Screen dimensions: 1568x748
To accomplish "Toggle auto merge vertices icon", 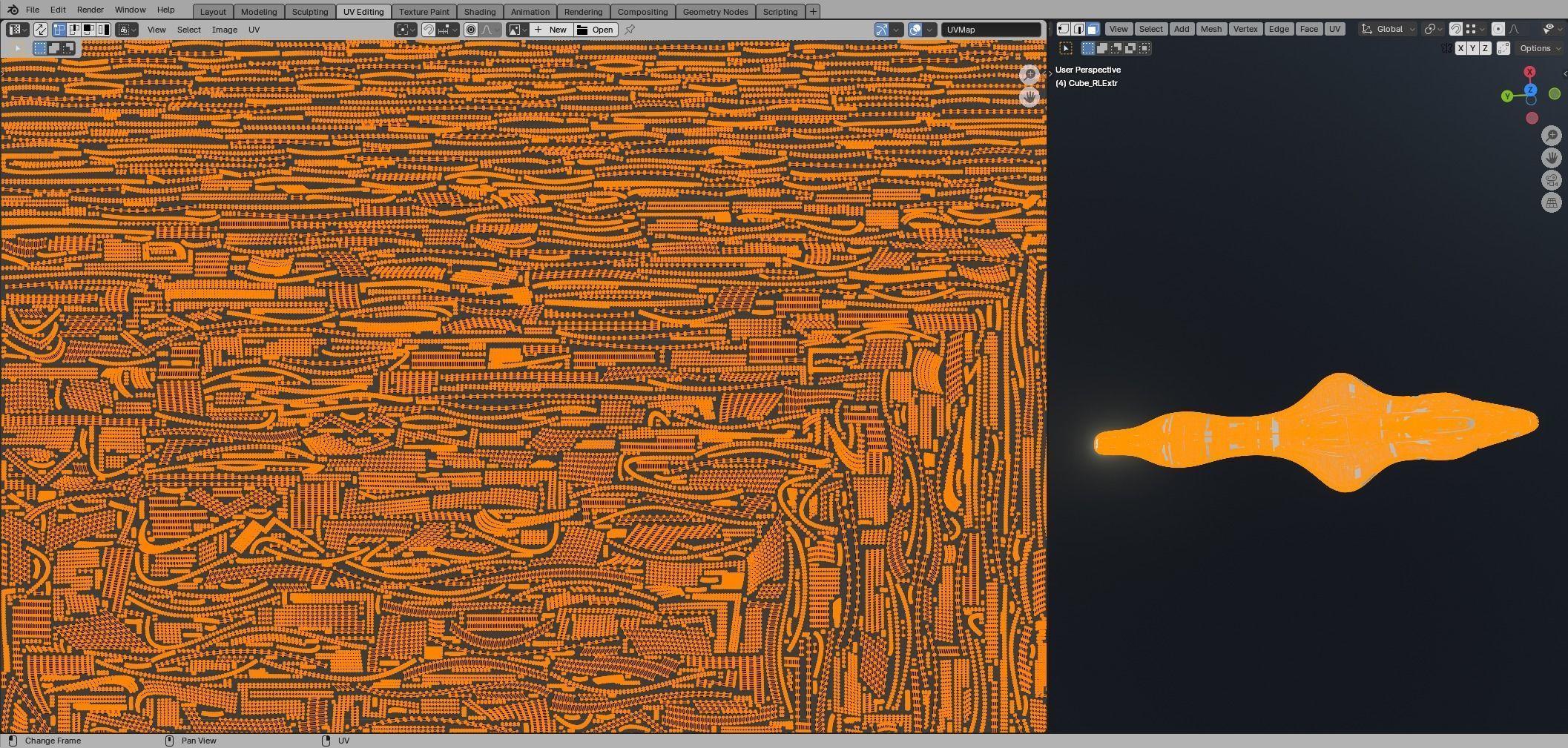I will (1503, 48).
